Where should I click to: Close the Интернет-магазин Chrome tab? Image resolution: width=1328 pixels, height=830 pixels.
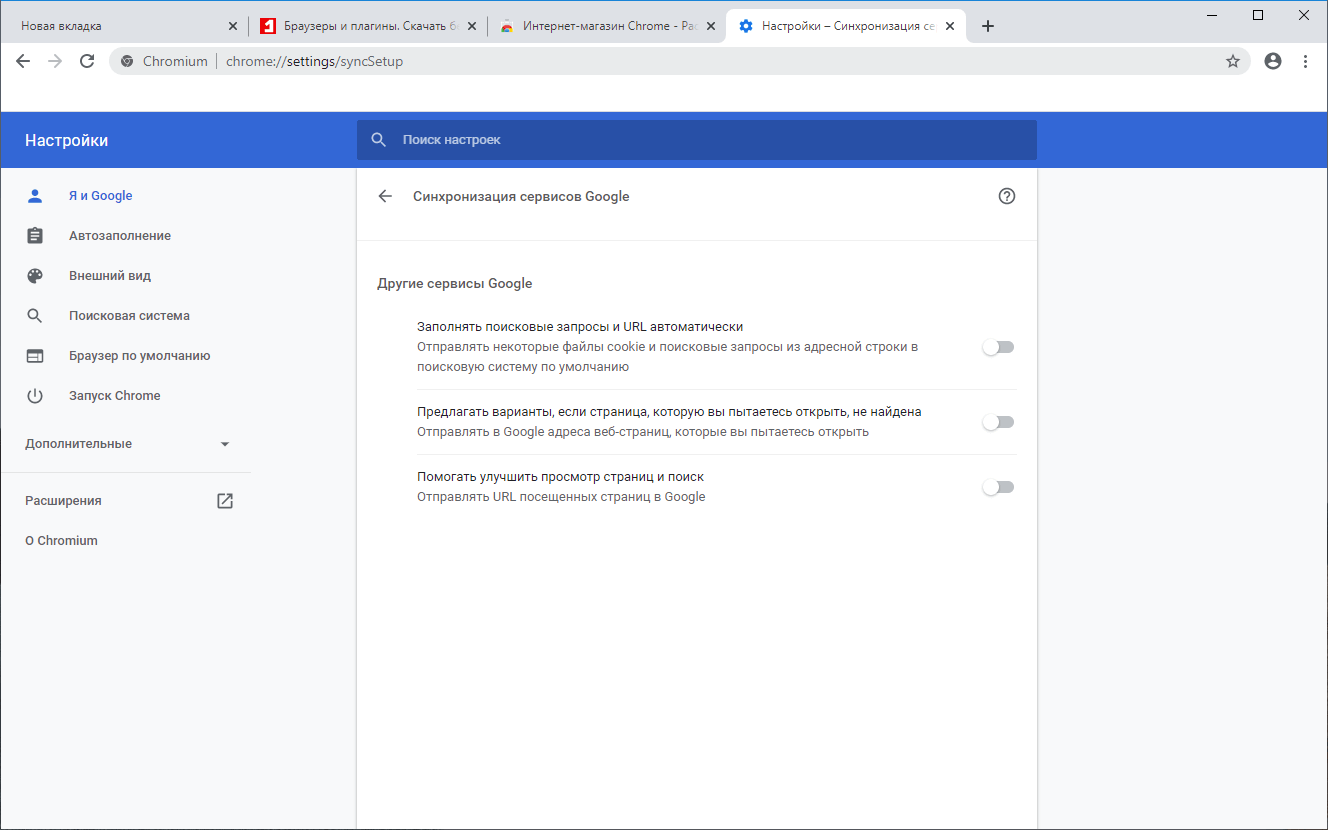click(x=711, y=26)
